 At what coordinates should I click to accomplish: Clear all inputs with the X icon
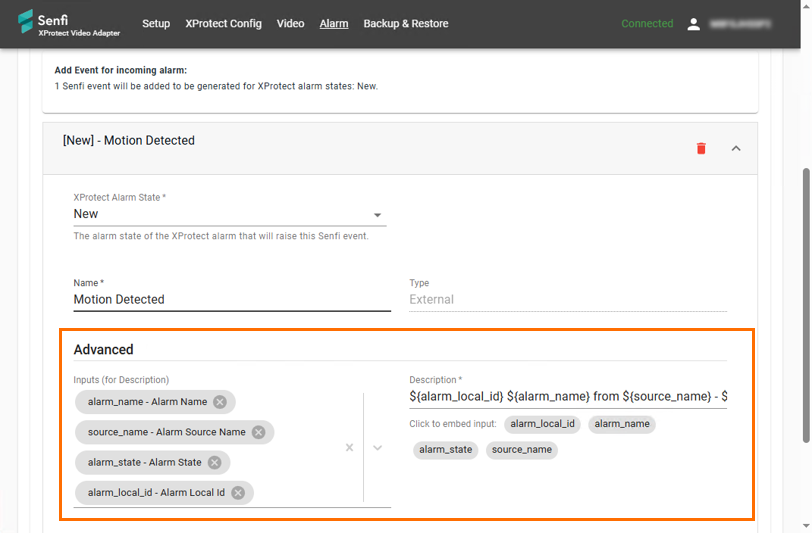point(349,448)
